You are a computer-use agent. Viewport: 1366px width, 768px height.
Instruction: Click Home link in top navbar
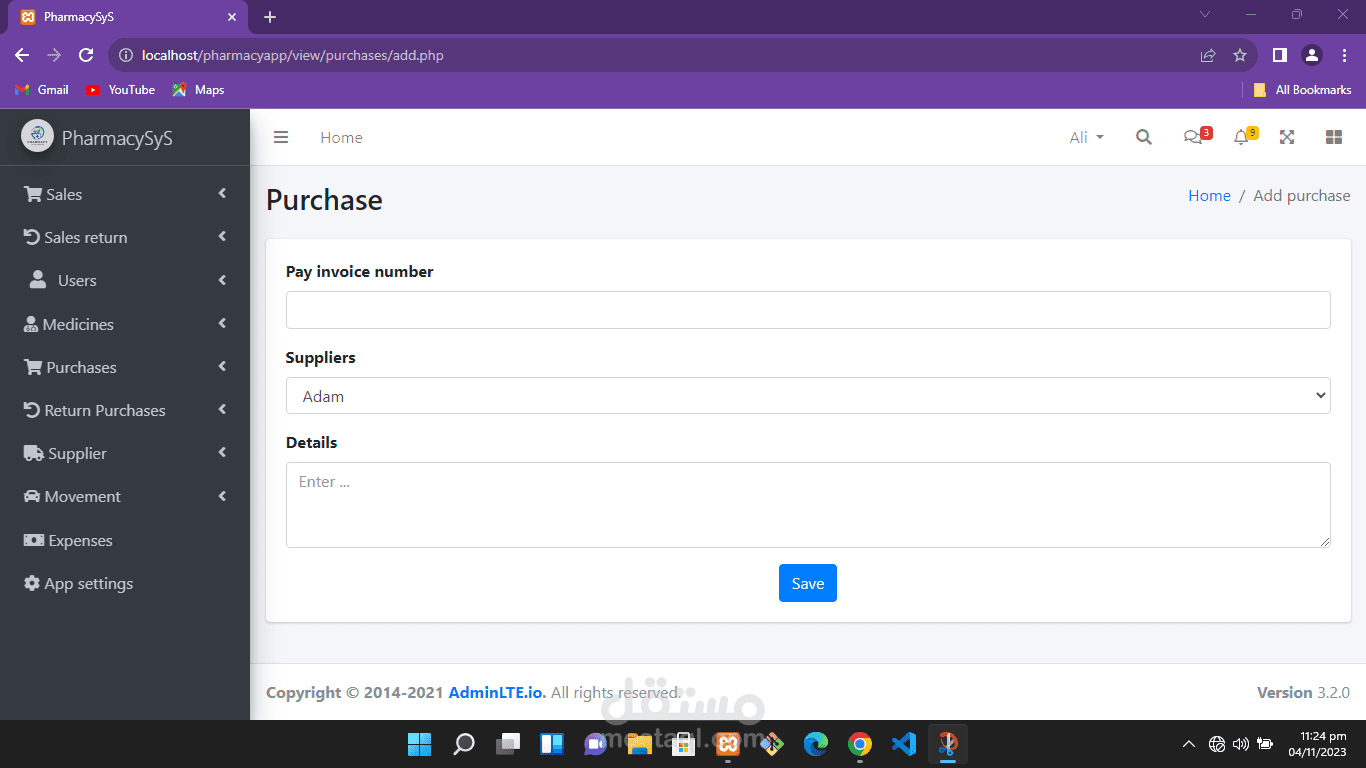point(341,137)
